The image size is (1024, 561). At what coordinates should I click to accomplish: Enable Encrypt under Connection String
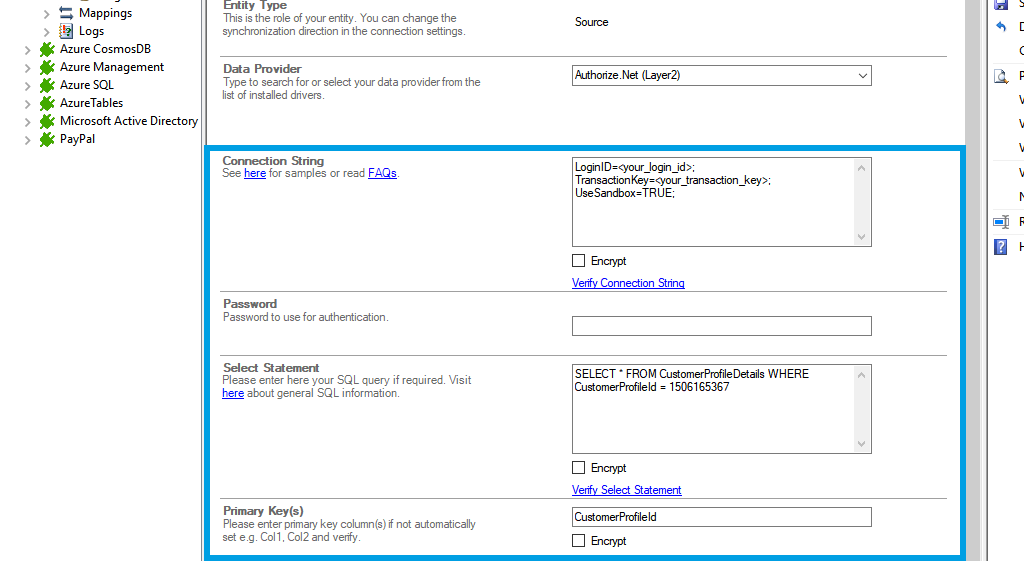(578, 261)
